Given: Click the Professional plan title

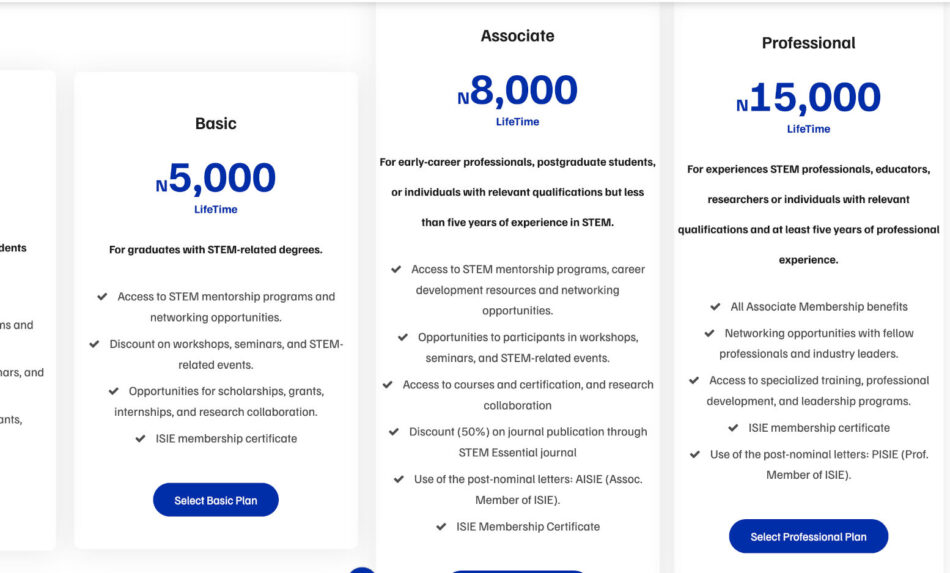Looking at the screenshot, I should [x=808, y=43].
